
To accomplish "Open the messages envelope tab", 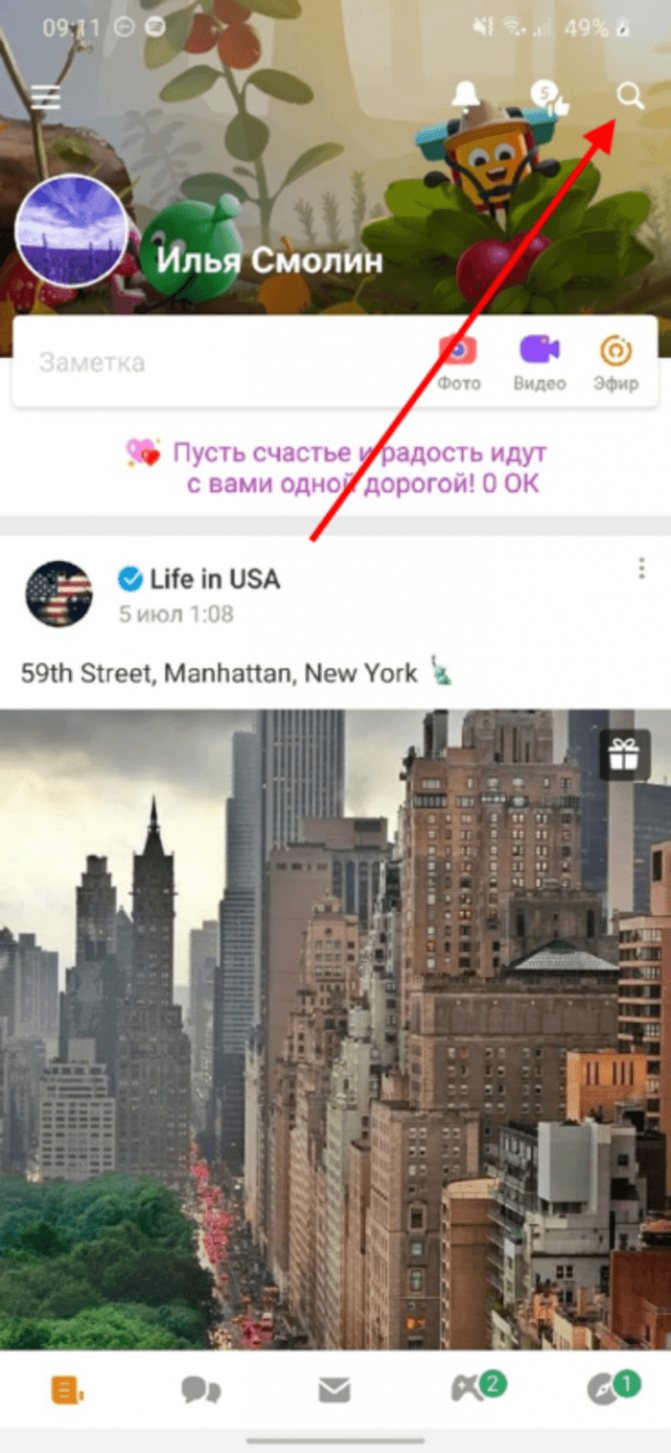I will click(x=334, y=1390).
